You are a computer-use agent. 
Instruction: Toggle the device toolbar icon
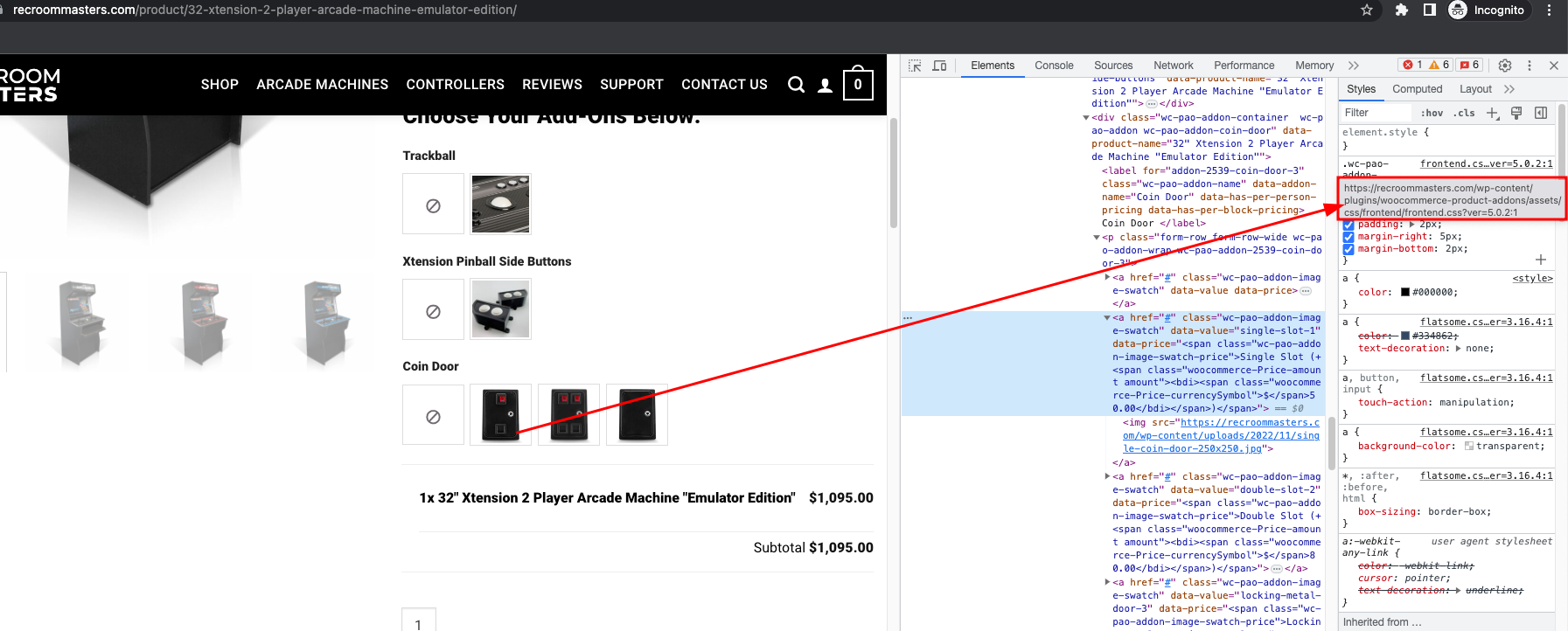pos(939,66)
